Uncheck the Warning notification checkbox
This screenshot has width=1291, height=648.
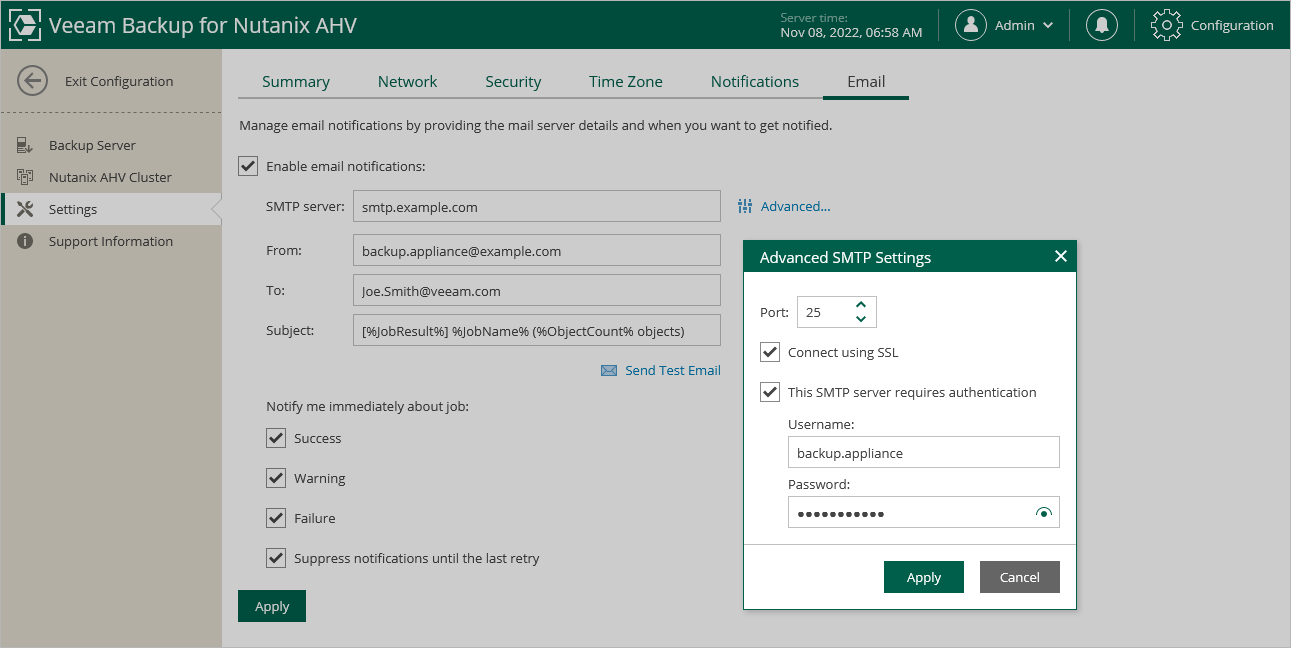(276, 478)
